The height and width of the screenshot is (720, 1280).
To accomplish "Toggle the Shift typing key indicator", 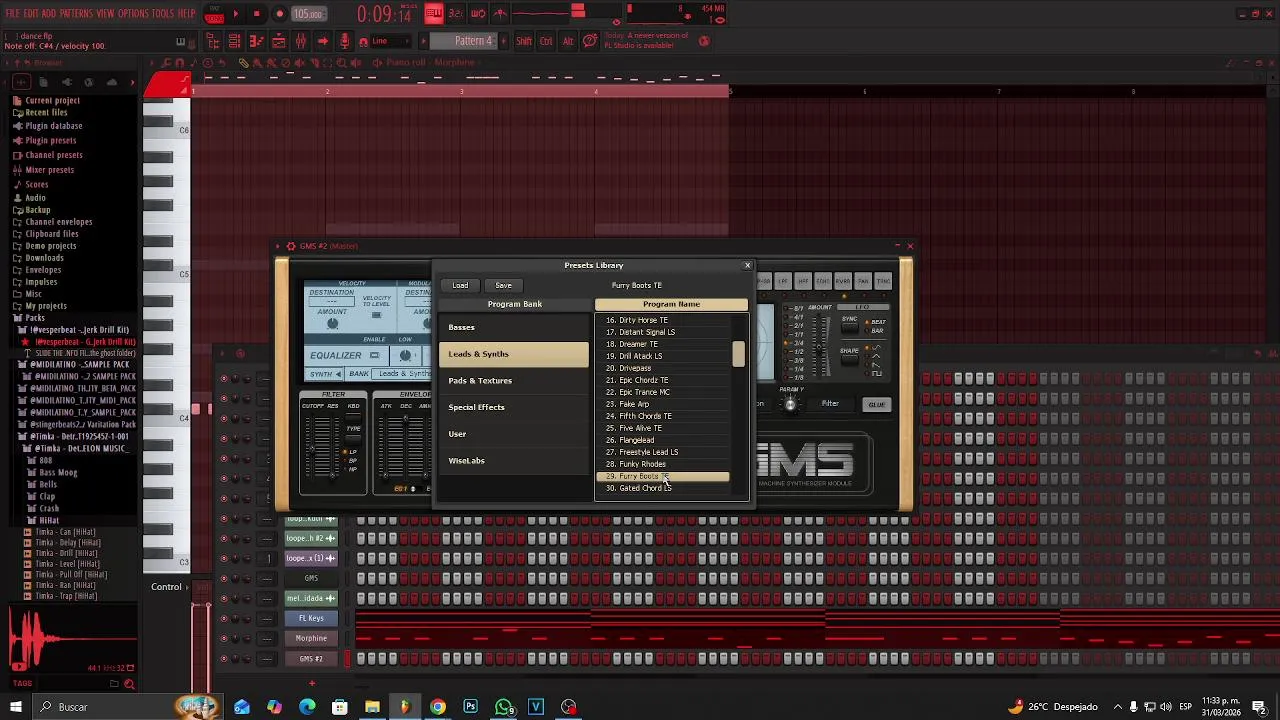I will pos(524,41).
